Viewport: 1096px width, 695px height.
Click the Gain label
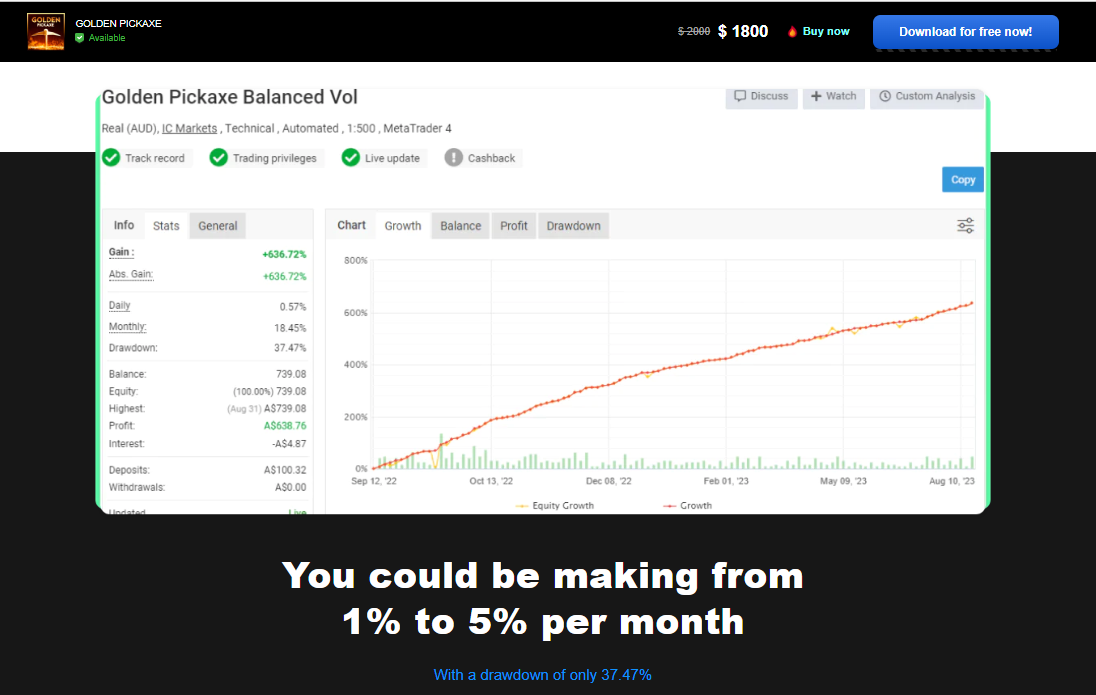coord(122,252)
